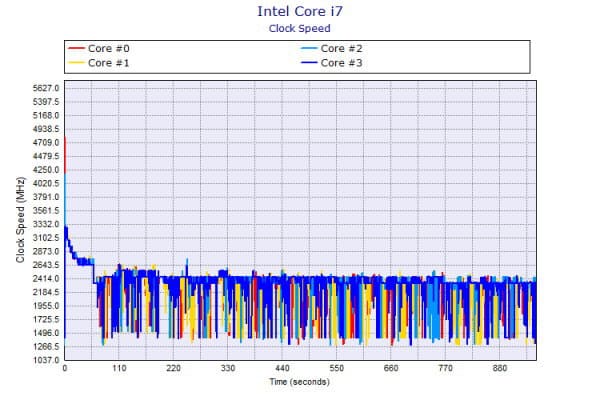Click the 'Intel Core i7' chart title
Image resolution: width=600 pixels, height=400 pixels.
pyautogui.click(x=300, y=11)
